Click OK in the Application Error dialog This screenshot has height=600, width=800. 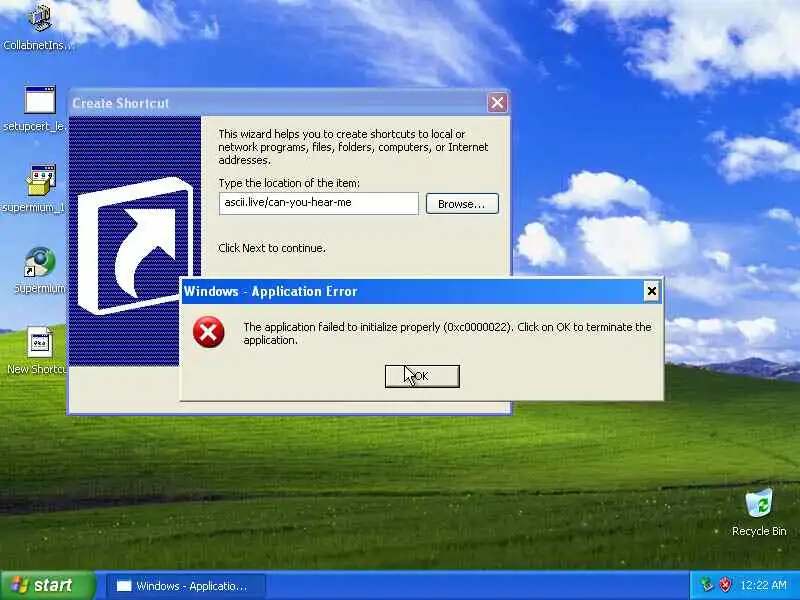point(422,377)
